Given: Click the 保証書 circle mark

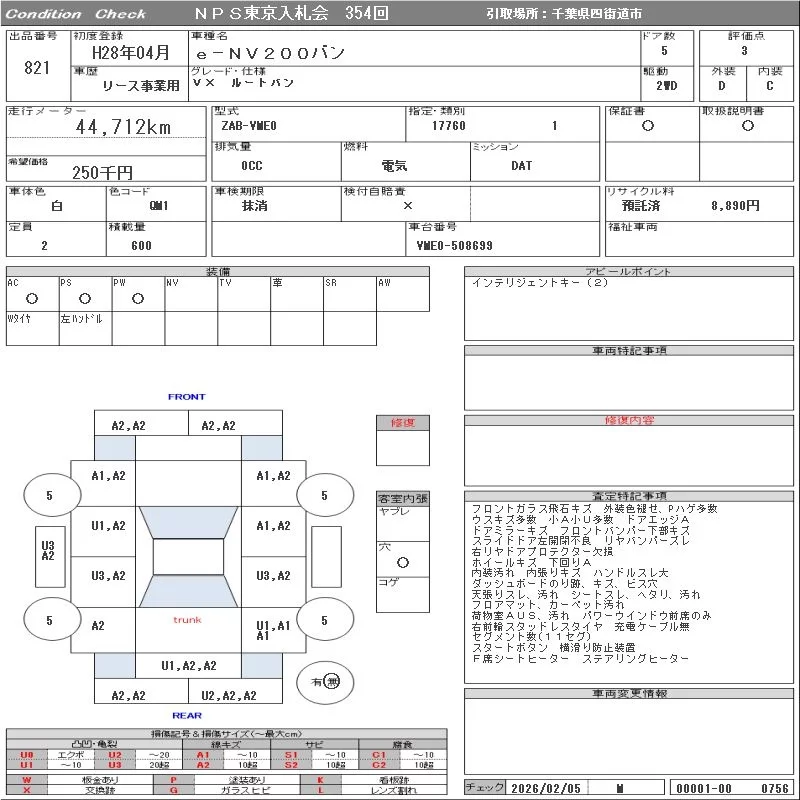Looking at the screenshot, I should 648,127.
